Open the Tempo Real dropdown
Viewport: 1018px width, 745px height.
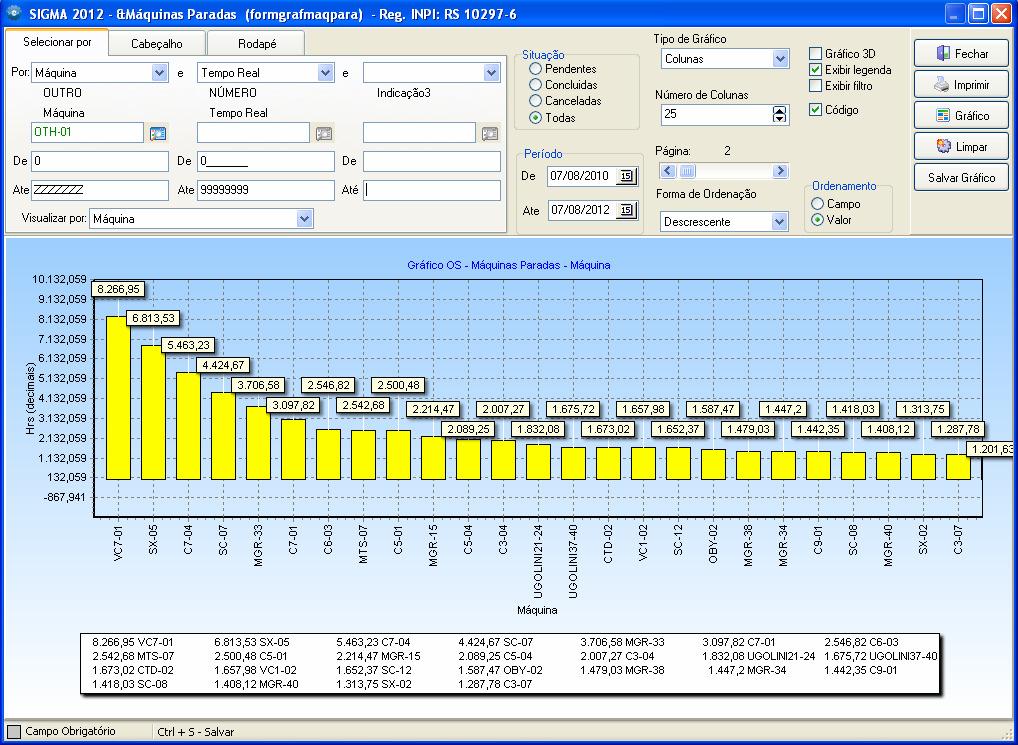pos(326,73)
